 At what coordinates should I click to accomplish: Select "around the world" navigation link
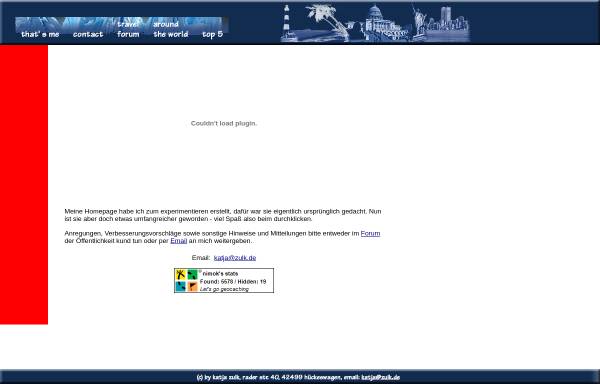171,29
